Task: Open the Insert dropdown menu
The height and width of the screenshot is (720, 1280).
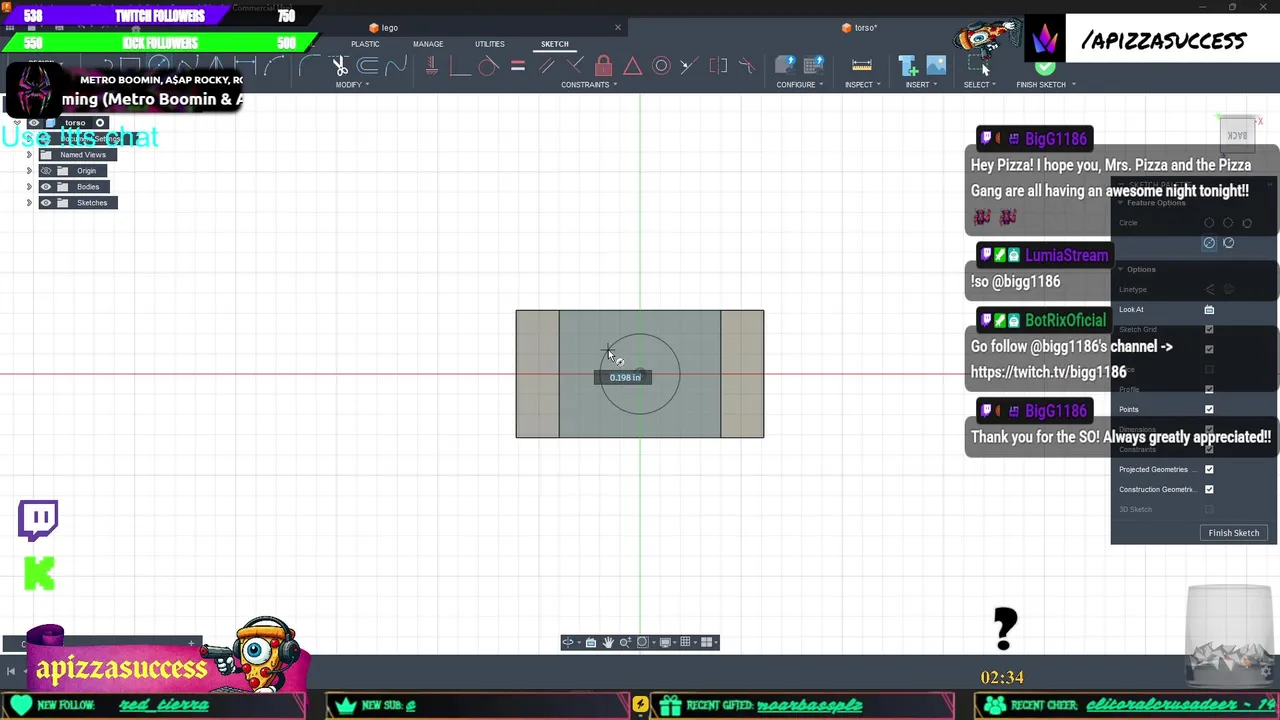Action: pyautogui.click(x=921, y=85)
